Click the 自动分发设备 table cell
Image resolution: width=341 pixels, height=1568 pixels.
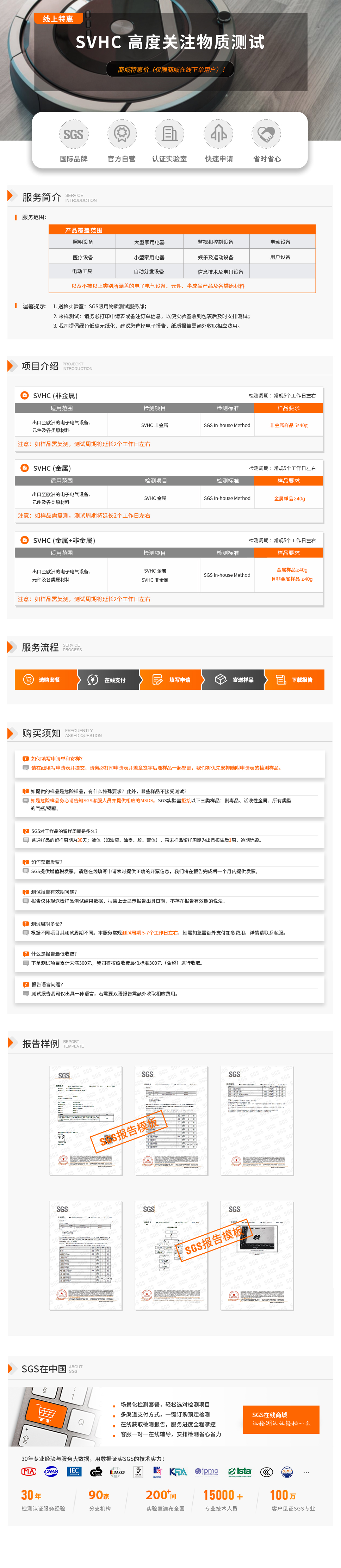click(x=149, y=271)
